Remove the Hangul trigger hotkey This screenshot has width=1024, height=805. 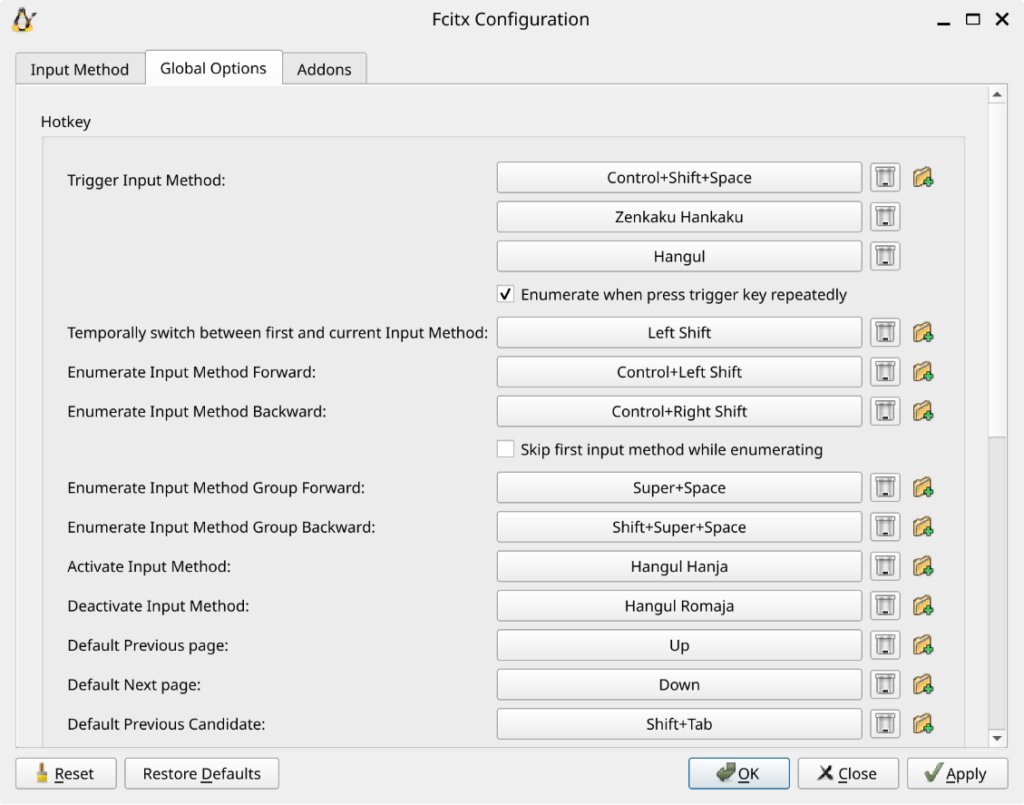(884, 256)
